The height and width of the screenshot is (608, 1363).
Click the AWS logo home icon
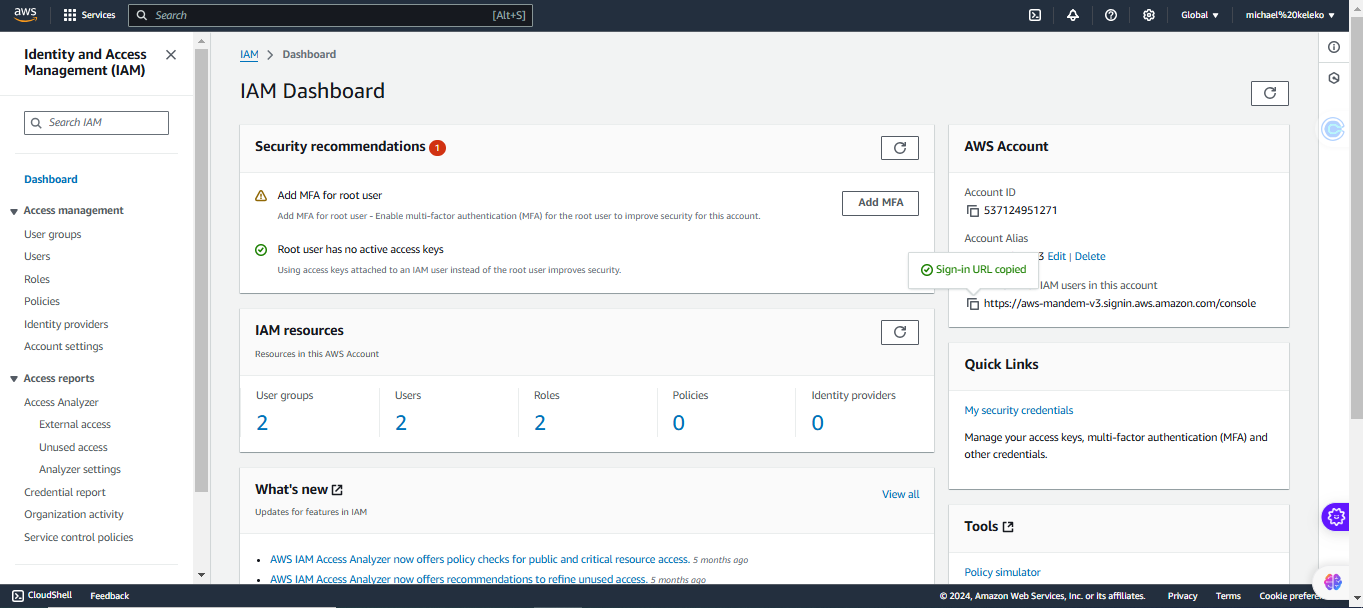(25, 15)
